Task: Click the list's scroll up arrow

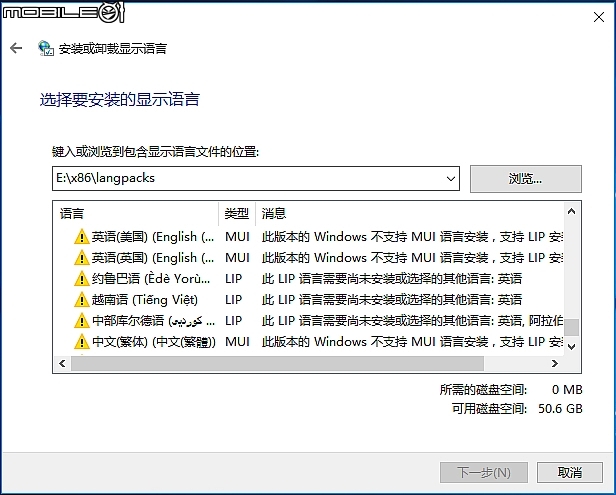Action: [x=572, y=212]
